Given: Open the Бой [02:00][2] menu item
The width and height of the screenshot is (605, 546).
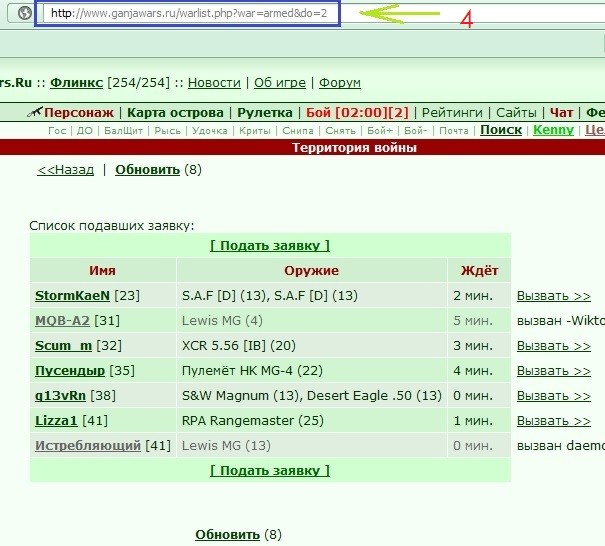Looking at the screenshot, I should [357, 113].
